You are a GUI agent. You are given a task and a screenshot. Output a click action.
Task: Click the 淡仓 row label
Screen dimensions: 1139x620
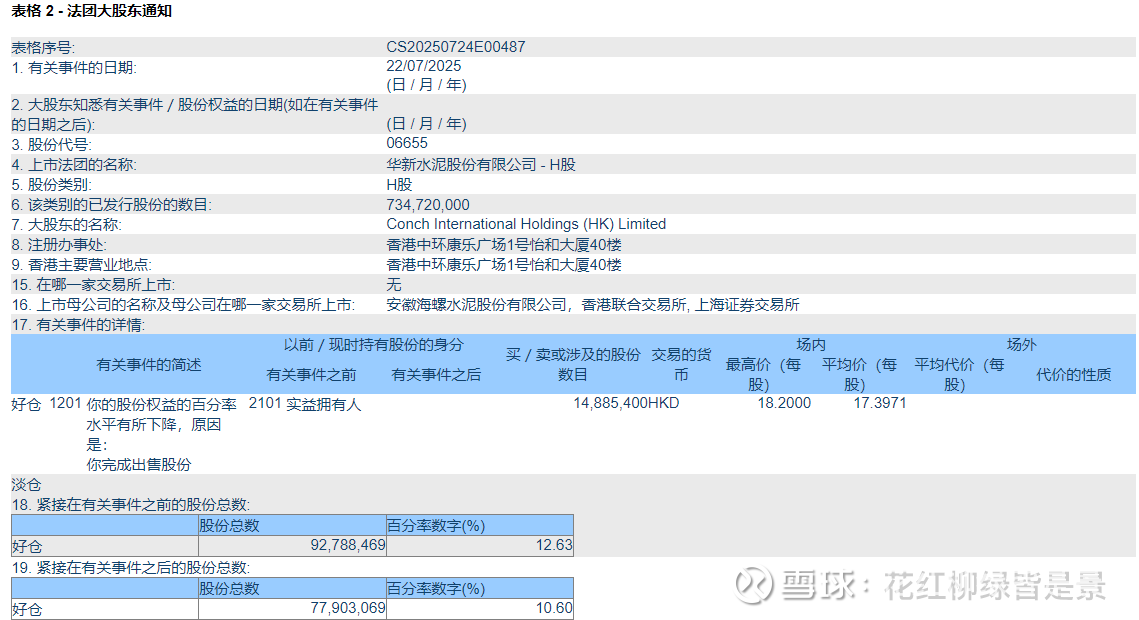pyautogui.click(x=26, y=484)
